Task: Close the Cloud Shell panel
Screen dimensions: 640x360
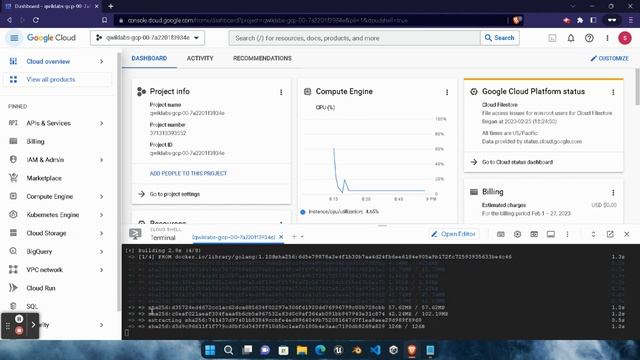Action: tap(627, 234)
